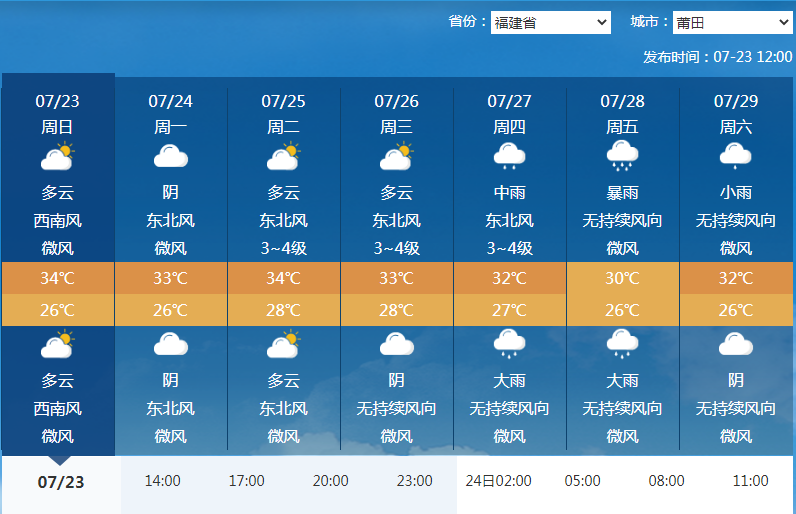Screen dimensions: 796x514
Task: Click the 33℃ high temperature for 07/26
Action: [x=396, y=278]
